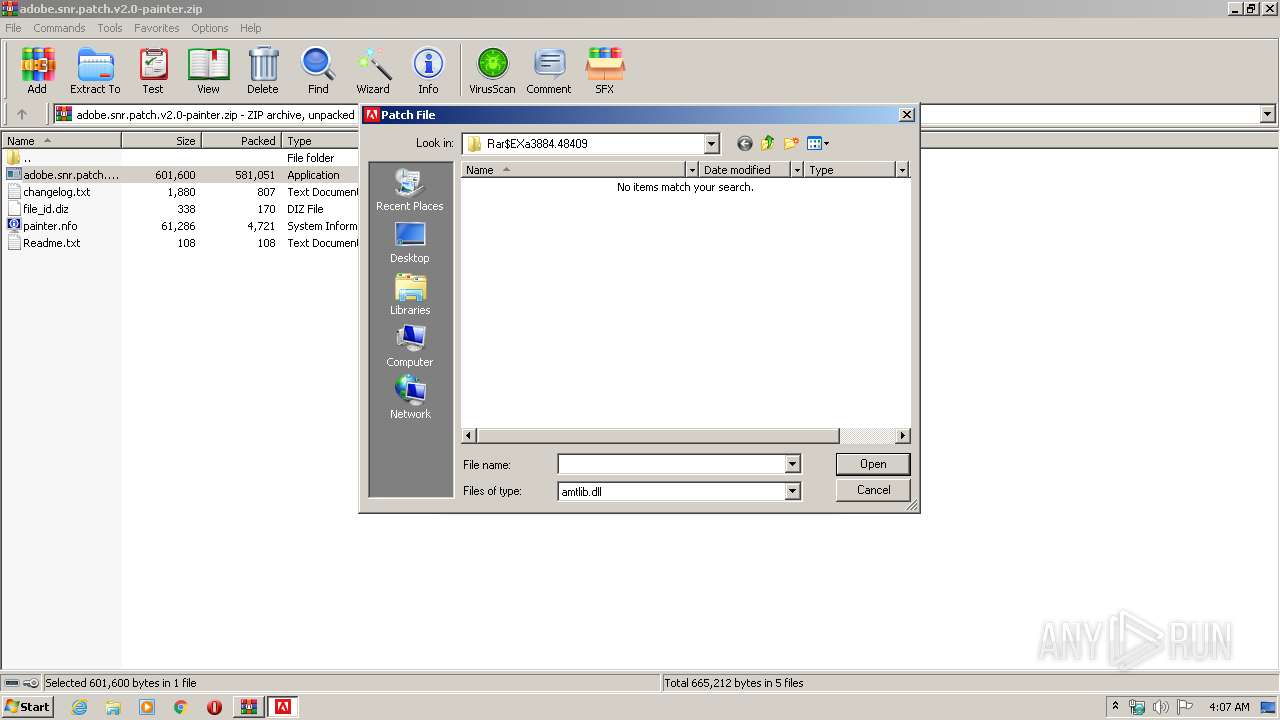Click the Open button in dialog
Image resolution: width=1280 pixels, height=720 pixels.
[873, 464]
